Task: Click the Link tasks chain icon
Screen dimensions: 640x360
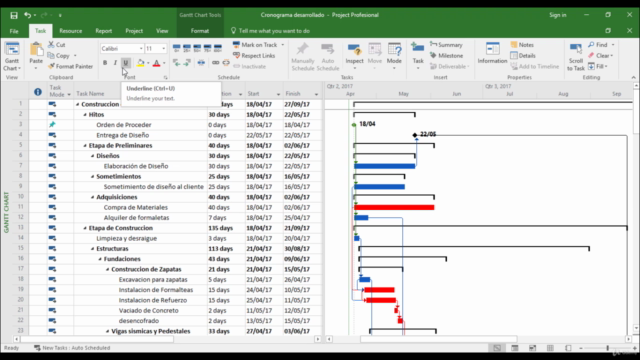Action: coord(215,62)
